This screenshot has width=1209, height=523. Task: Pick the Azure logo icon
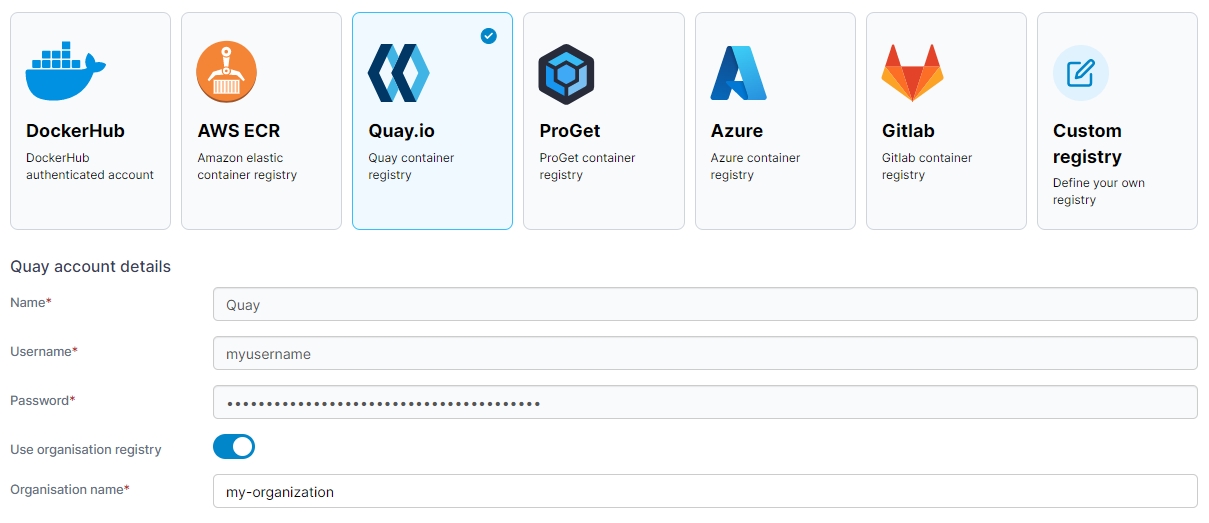click(738, 73)
